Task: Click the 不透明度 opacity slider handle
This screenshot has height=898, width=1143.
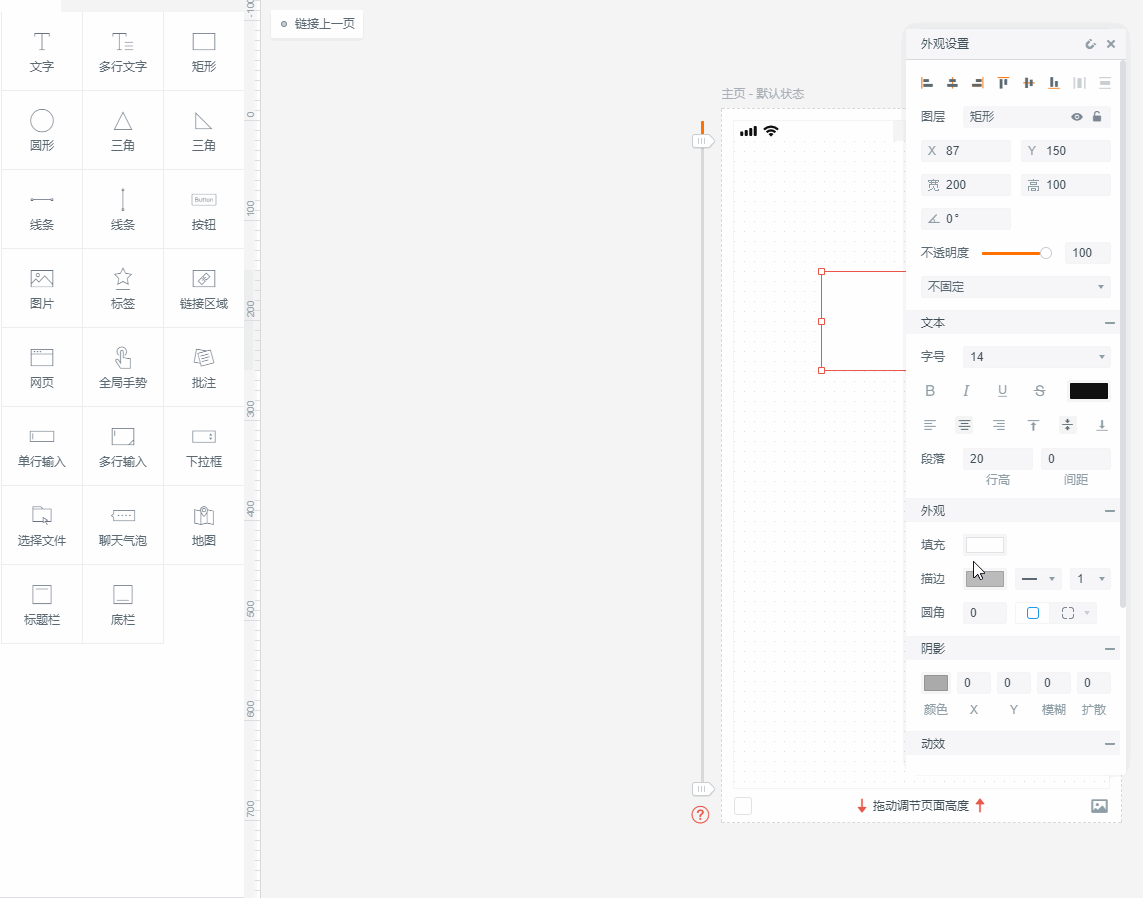Action: point(1045,253)
